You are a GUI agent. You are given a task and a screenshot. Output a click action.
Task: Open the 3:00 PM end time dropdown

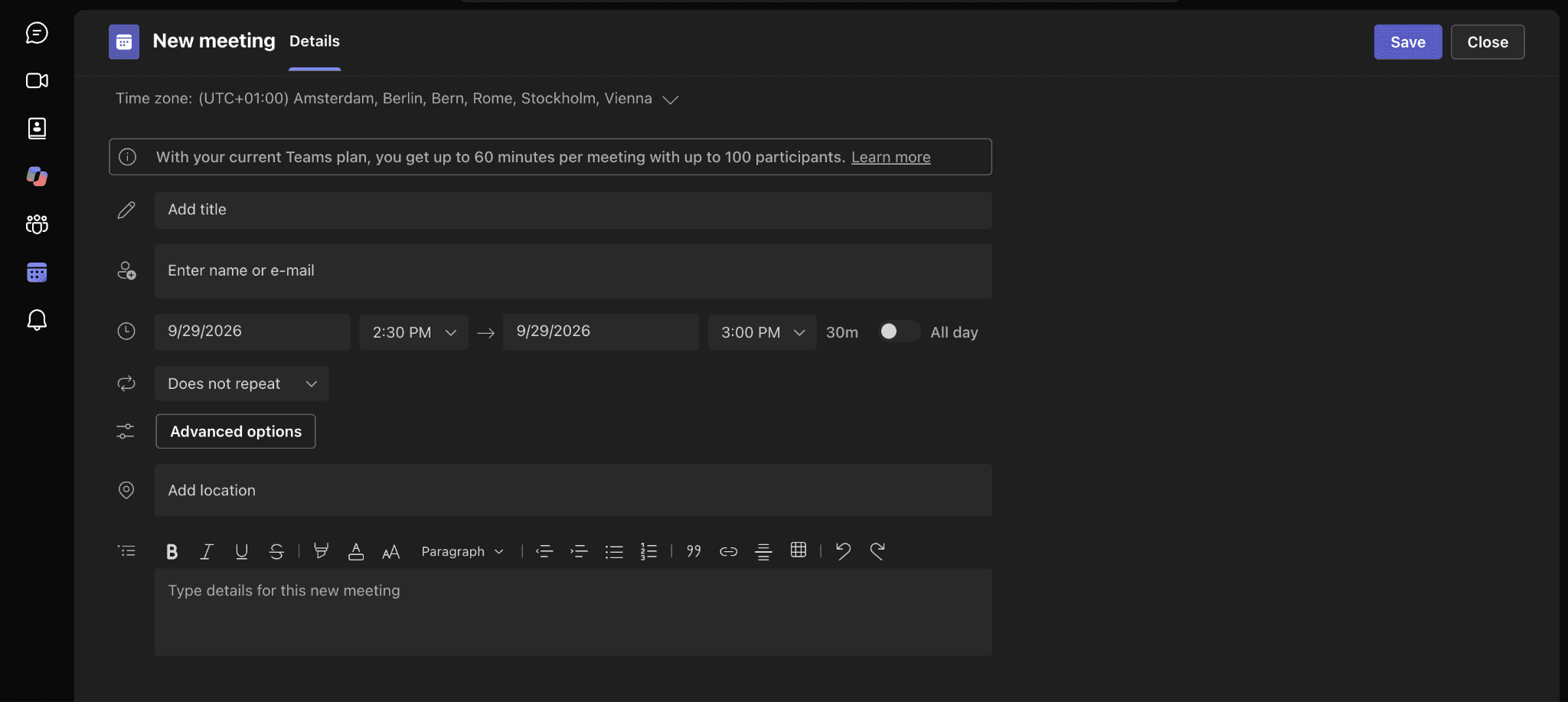762,332
